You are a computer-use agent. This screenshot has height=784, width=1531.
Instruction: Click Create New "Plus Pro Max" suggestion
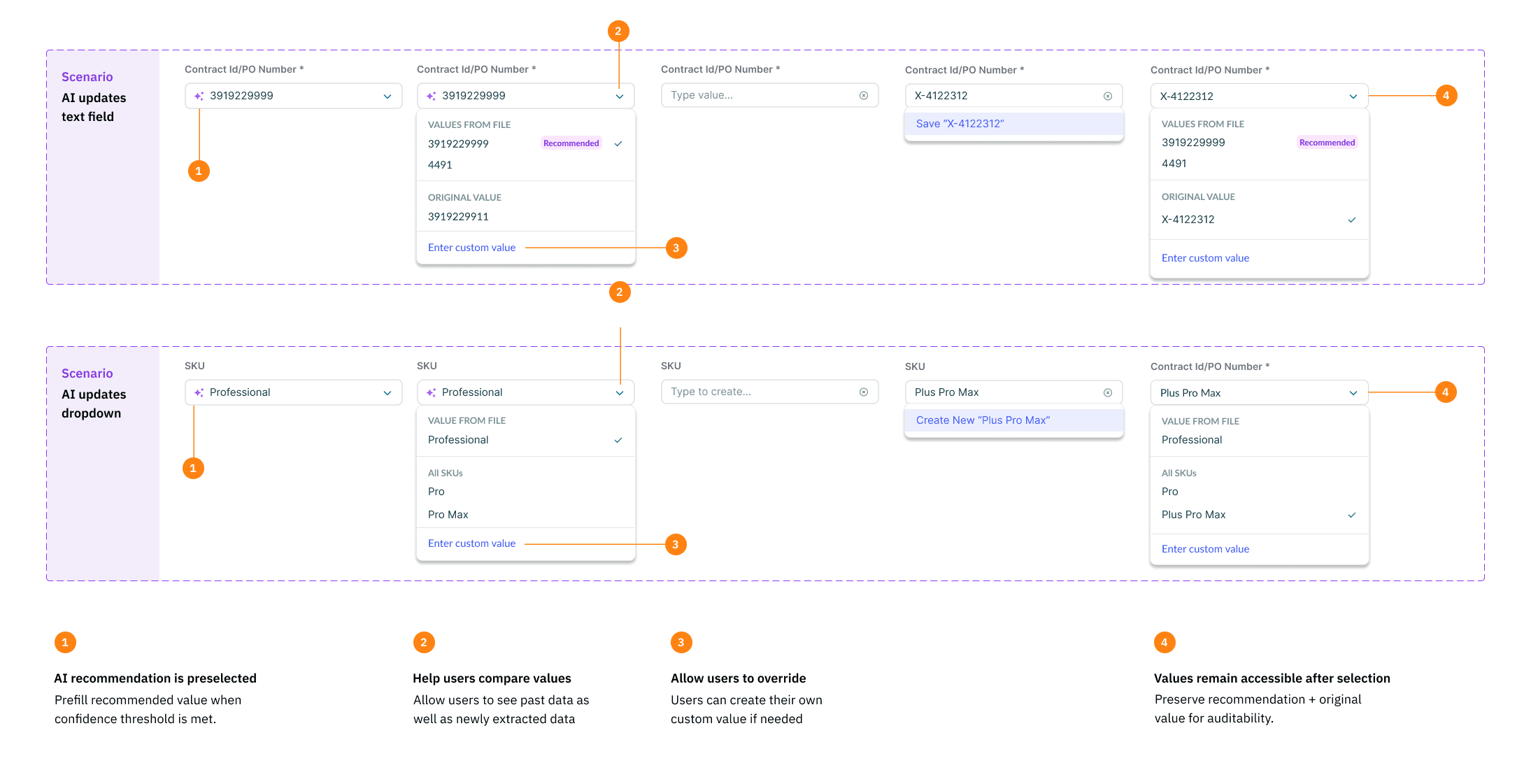(x=1014, y=420)
